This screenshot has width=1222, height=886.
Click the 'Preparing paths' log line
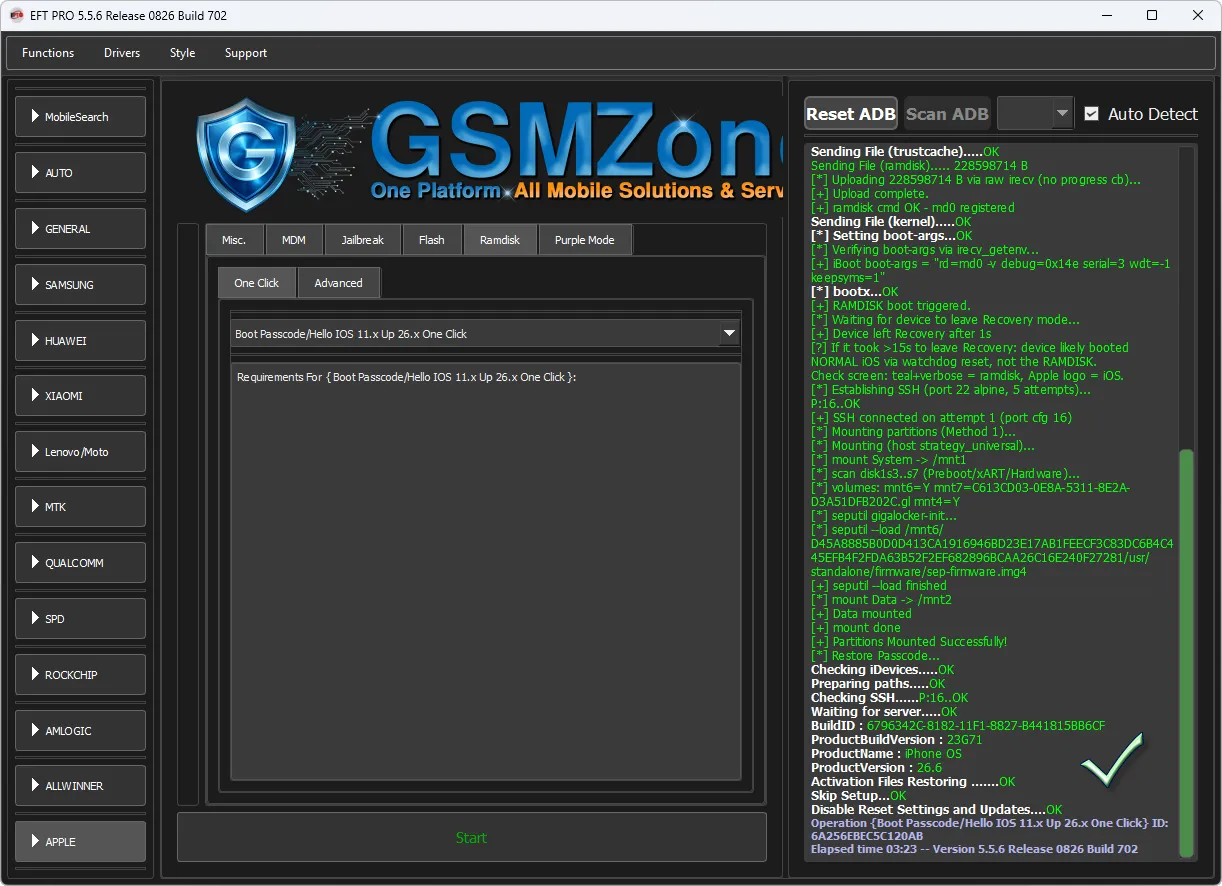click(x=878, y=684)
